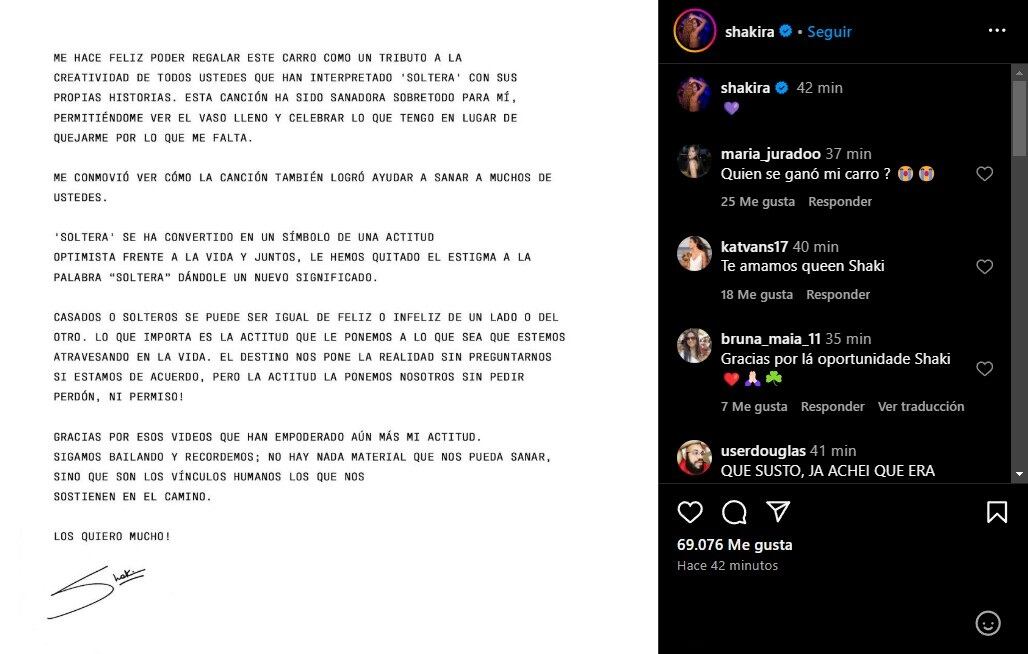The height and width of the screenshot is (654, 1028).
Task: Like bruna_maia_11's comment heart
Action: (984, 369)
